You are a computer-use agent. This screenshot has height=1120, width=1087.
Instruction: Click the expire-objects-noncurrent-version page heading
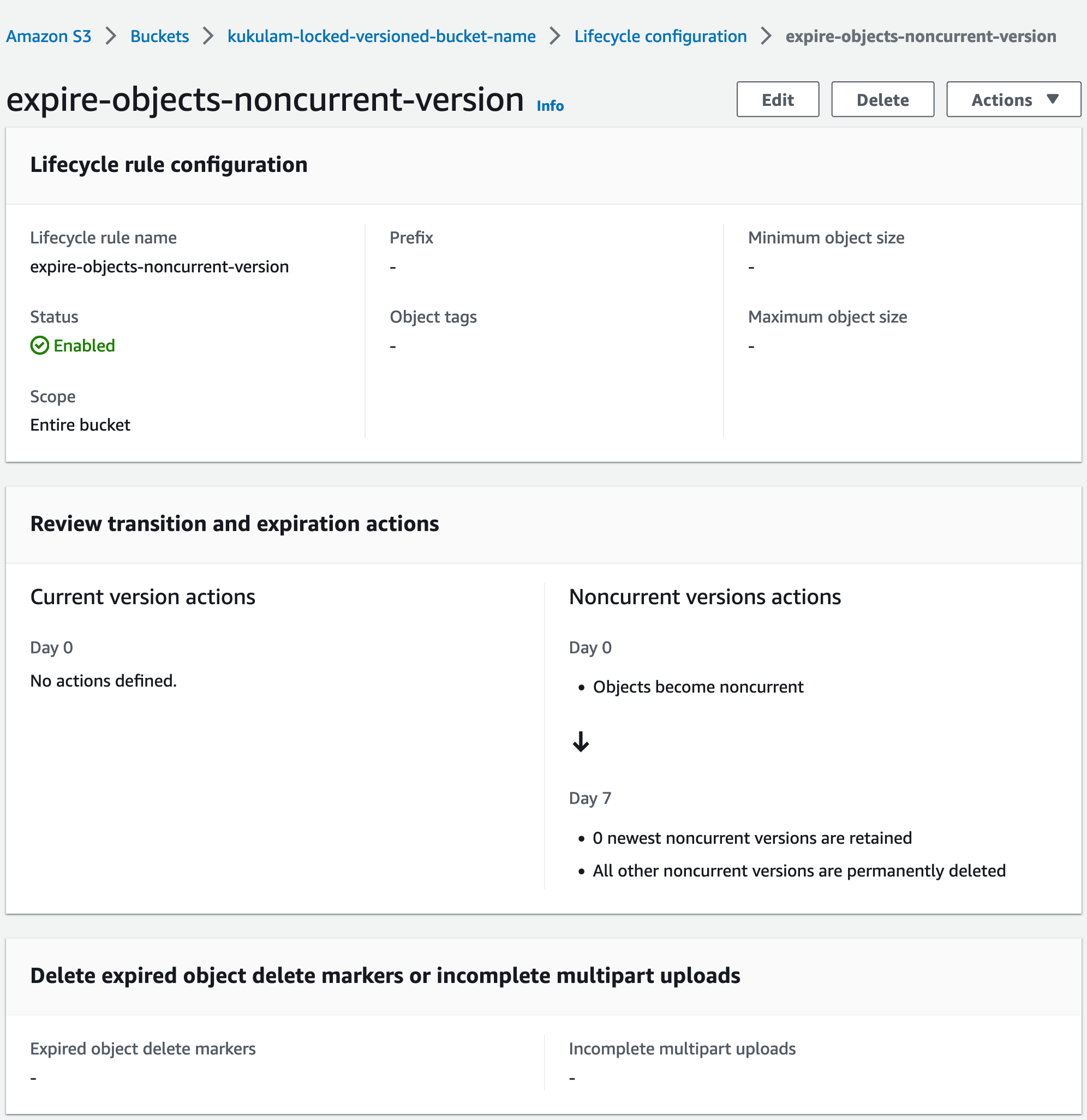point(265,99)
